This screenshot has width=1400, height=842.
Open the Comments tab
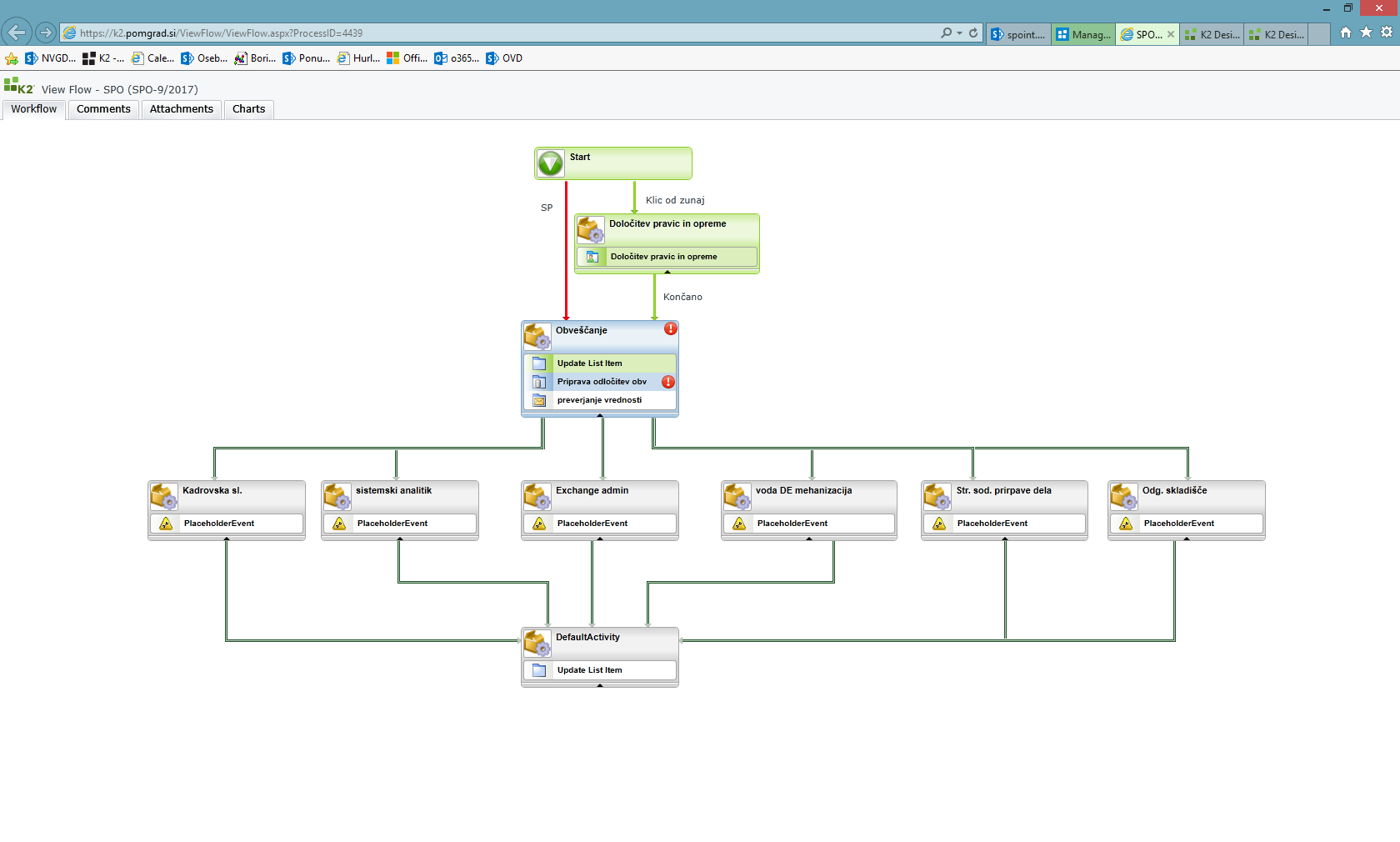pyautogui.click(x=103, y=109)
